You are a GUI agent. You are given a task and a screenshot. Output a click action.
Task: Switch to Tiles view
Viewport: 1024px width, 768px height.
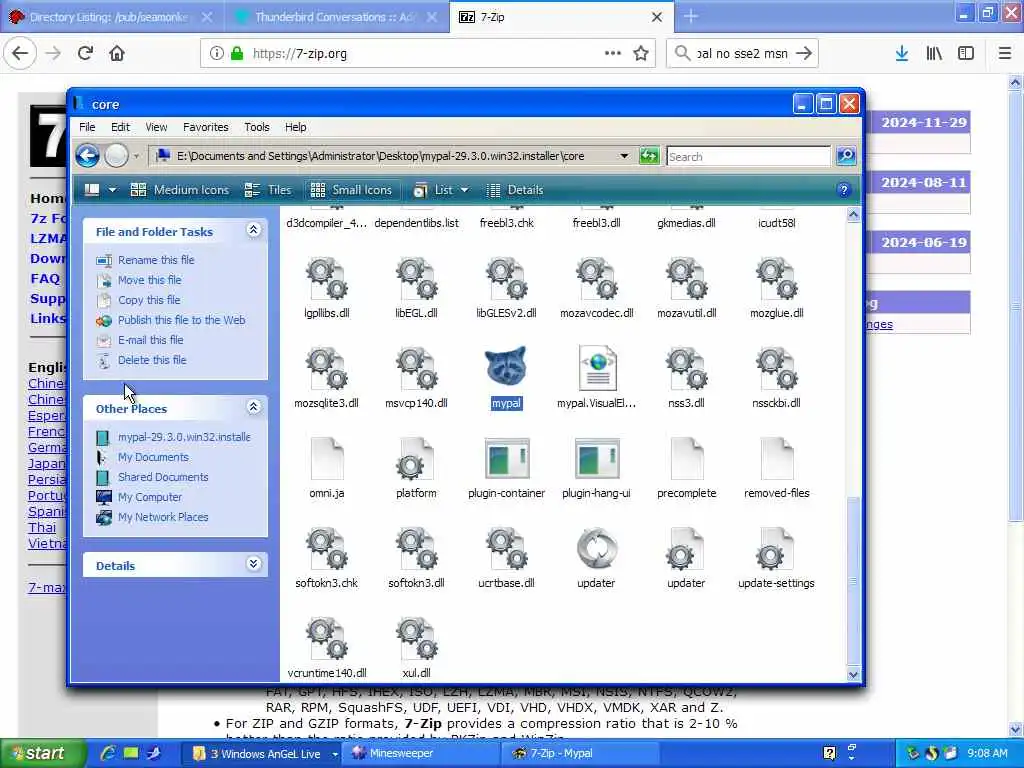click(x=268, y=190)
